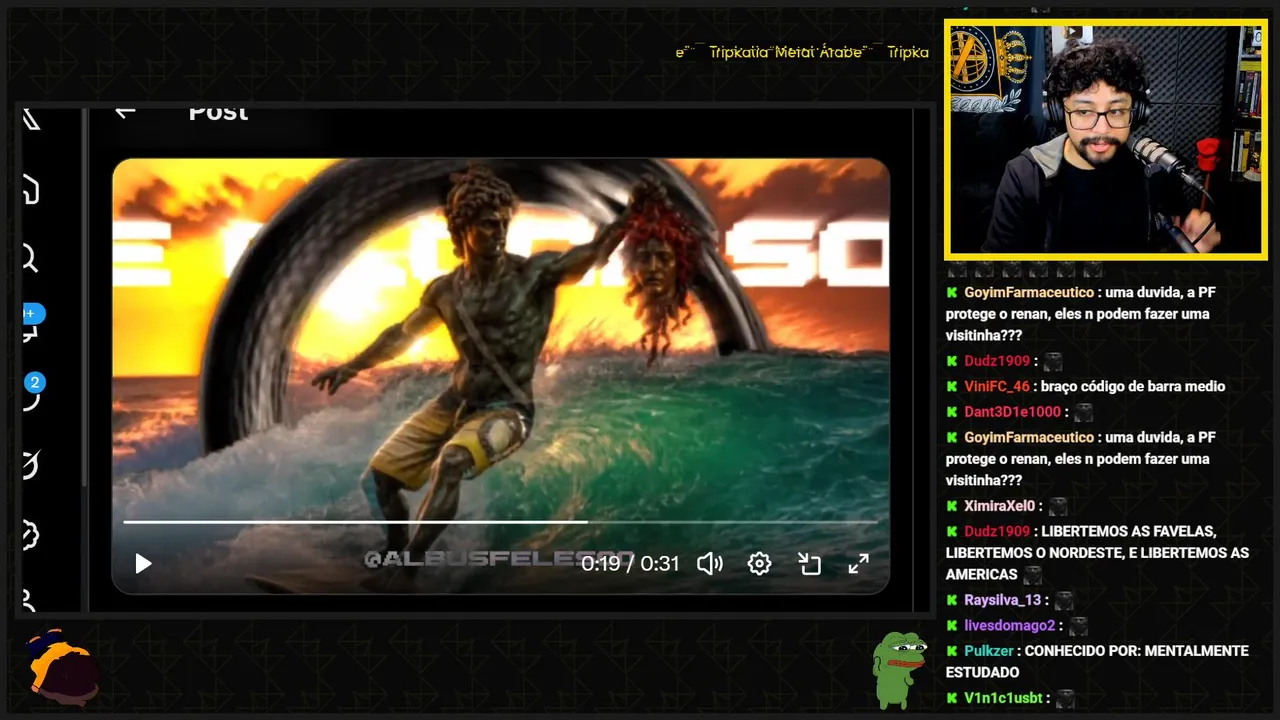Play the paused surfing statue video
Image resolution: width=1280 pixels, height=720 pixels.
(x=143, y=564)
